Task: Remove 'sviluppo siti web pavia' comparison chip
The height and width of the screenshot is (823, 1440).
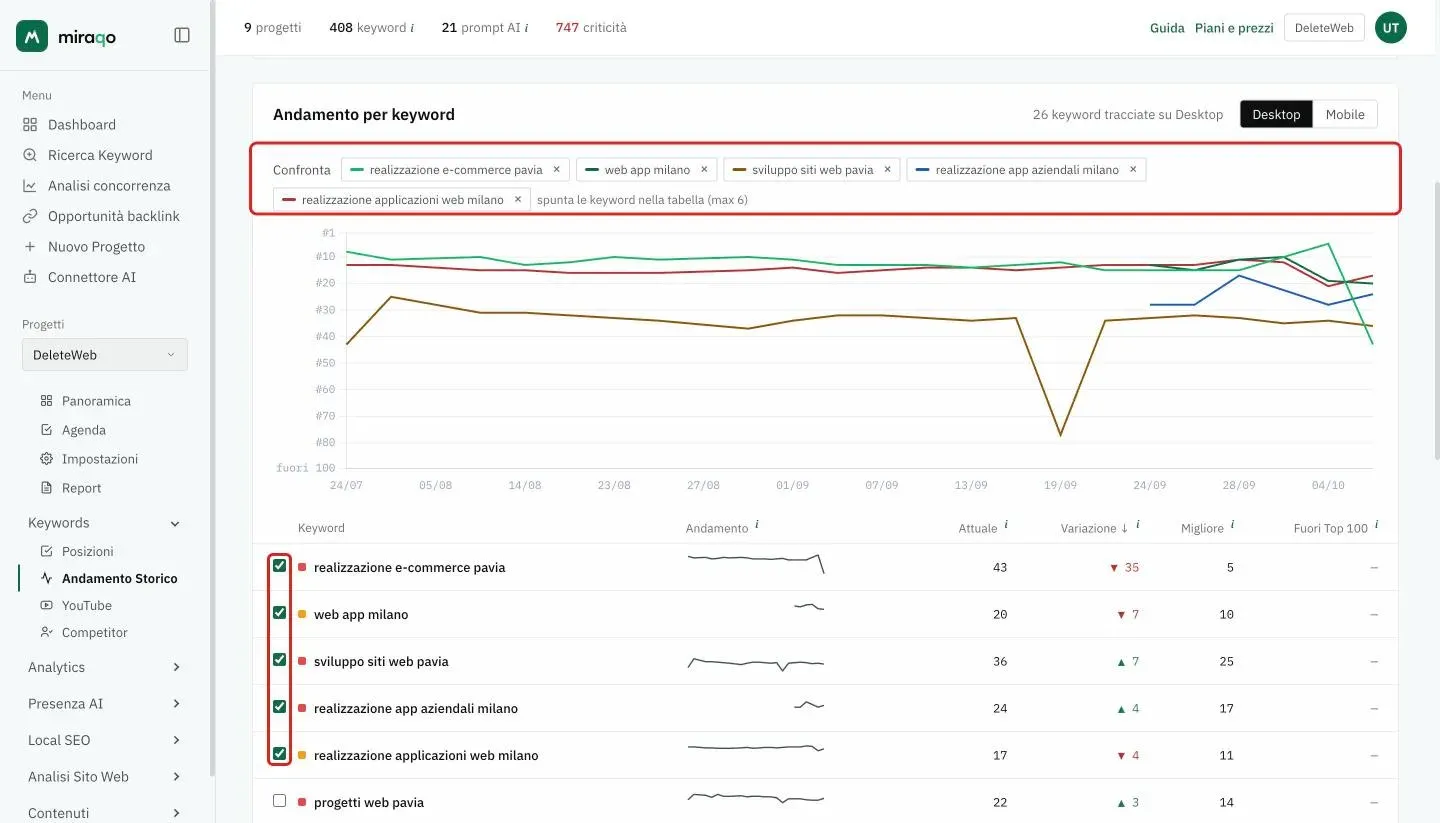Action: click(887, 169)
